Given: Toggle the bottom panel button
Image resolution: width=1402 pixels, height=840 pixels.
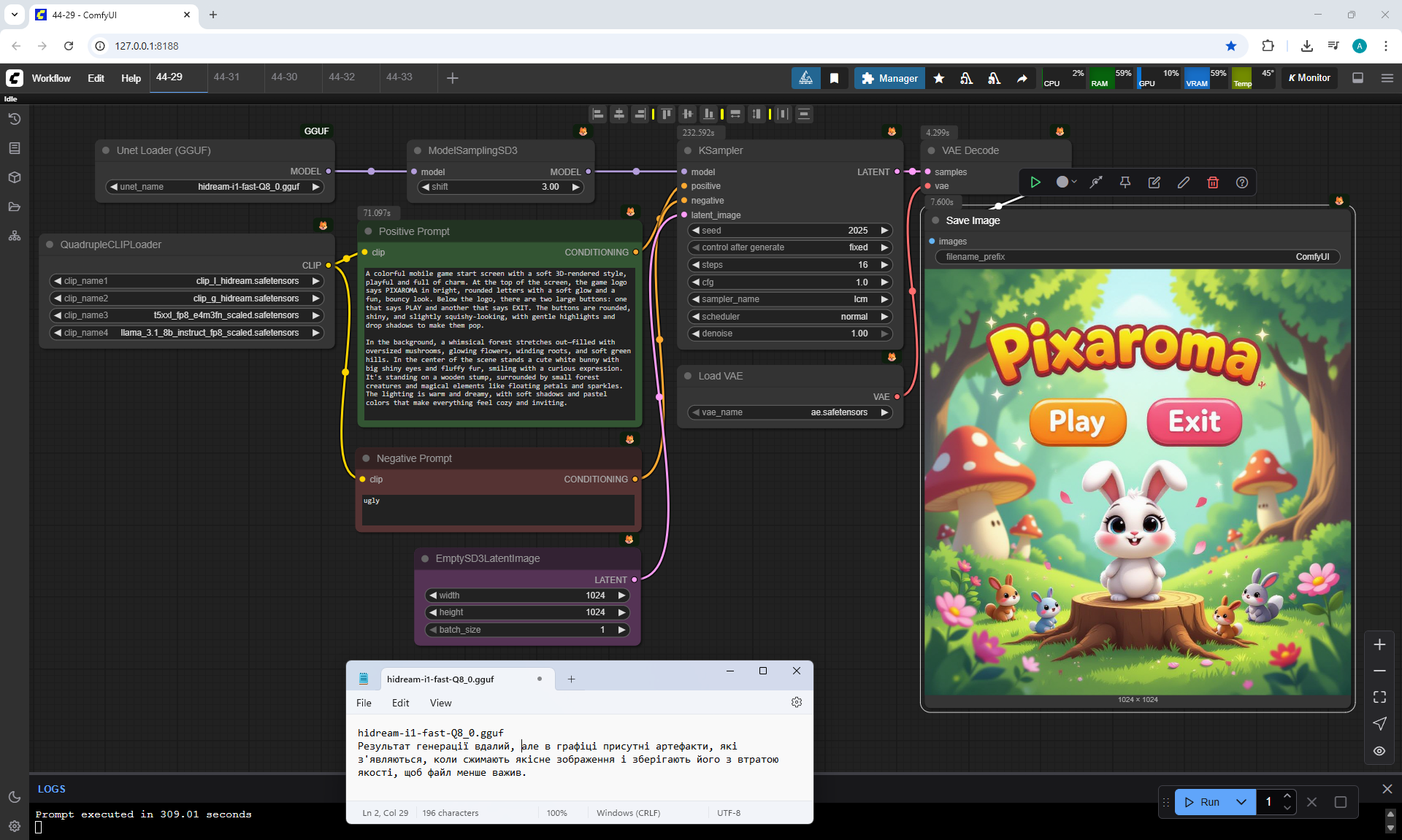Looking at the screenshot, I should point(1358,78).
